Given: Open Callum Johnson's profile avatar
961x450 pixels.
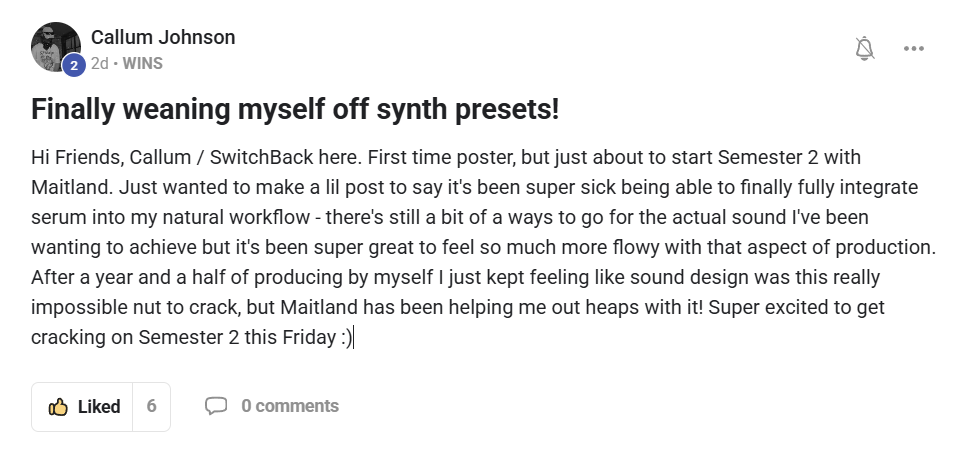Looking at the screenshot, I should coord(54,46).
